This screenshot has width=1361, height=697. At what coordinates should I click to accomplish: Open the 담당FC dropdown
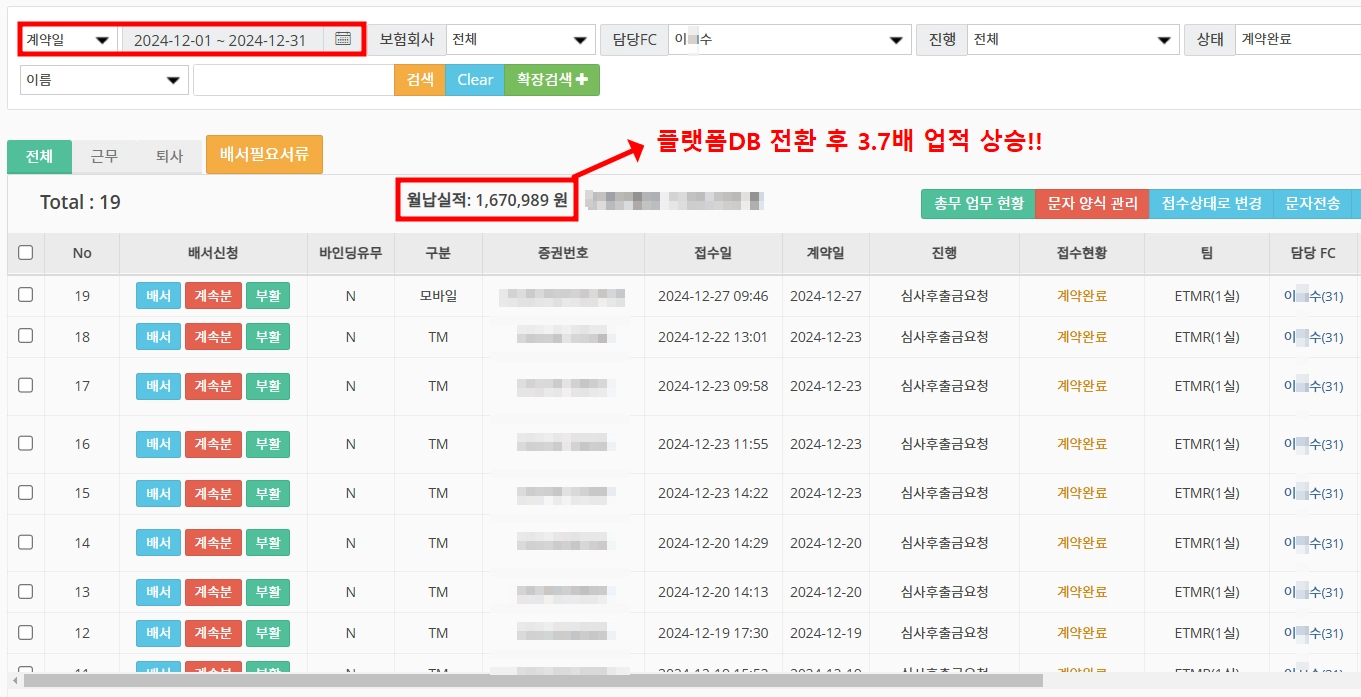(790, 39)
